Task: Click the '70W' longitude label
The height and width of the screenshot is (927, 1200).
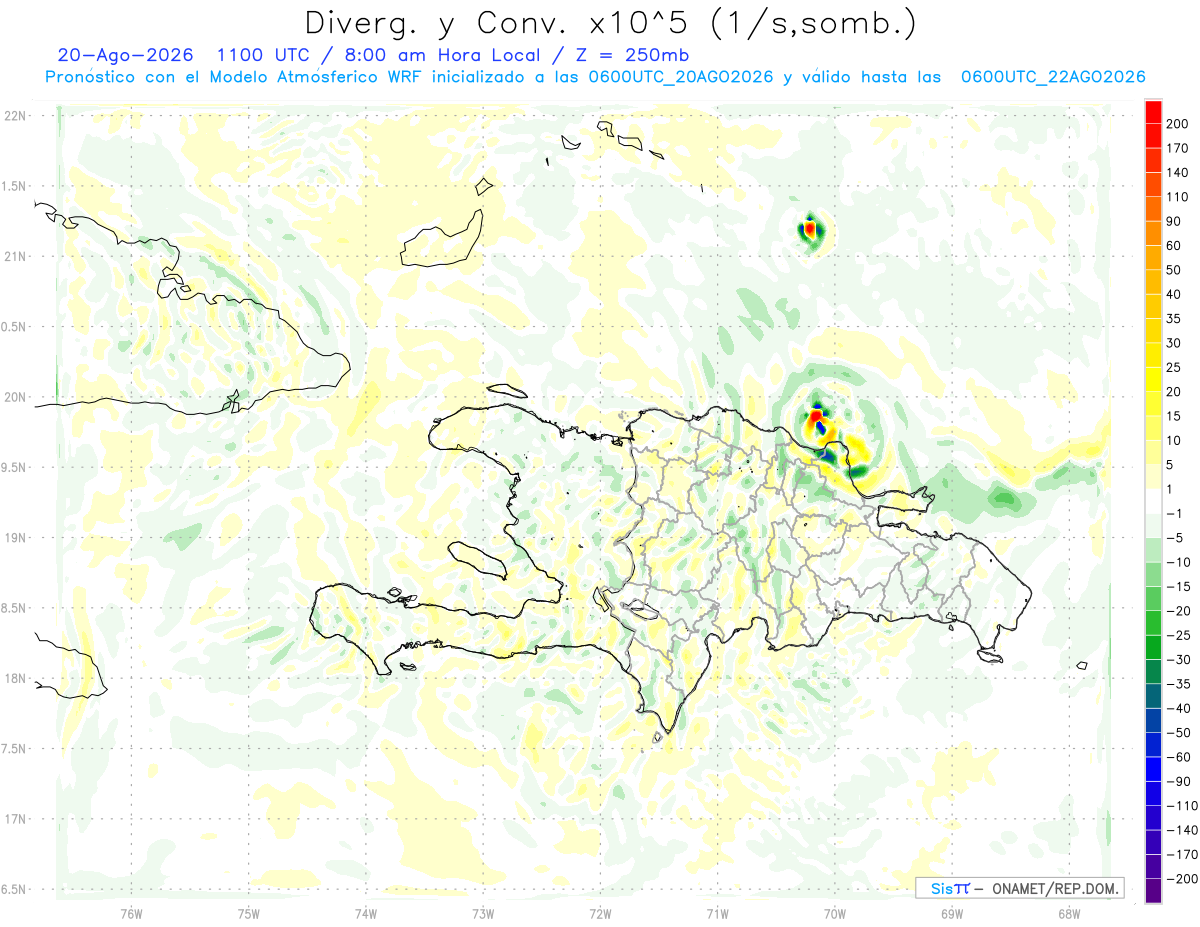Action: pos(835,915)
